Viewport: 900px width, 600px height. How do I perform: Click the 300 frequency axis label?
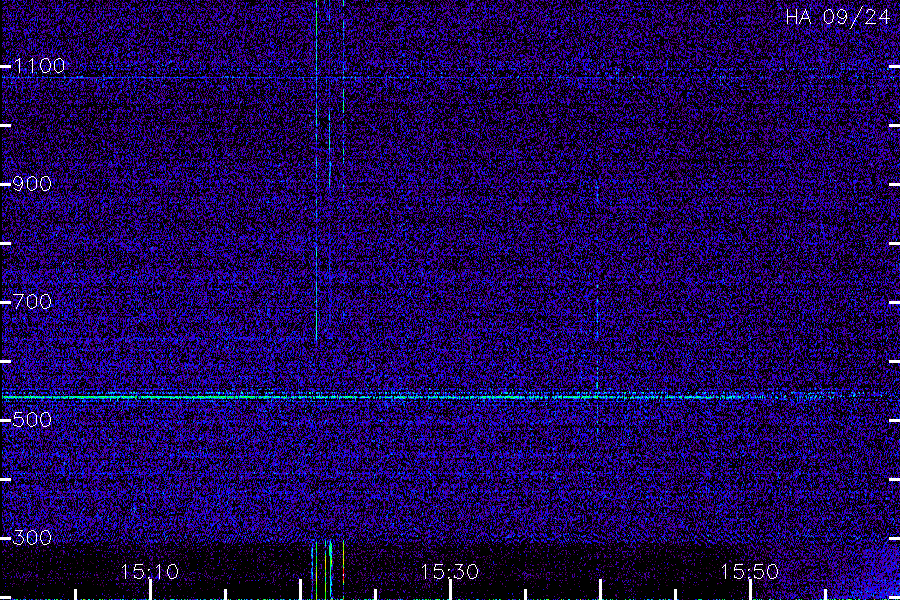(x=32, y=537)
